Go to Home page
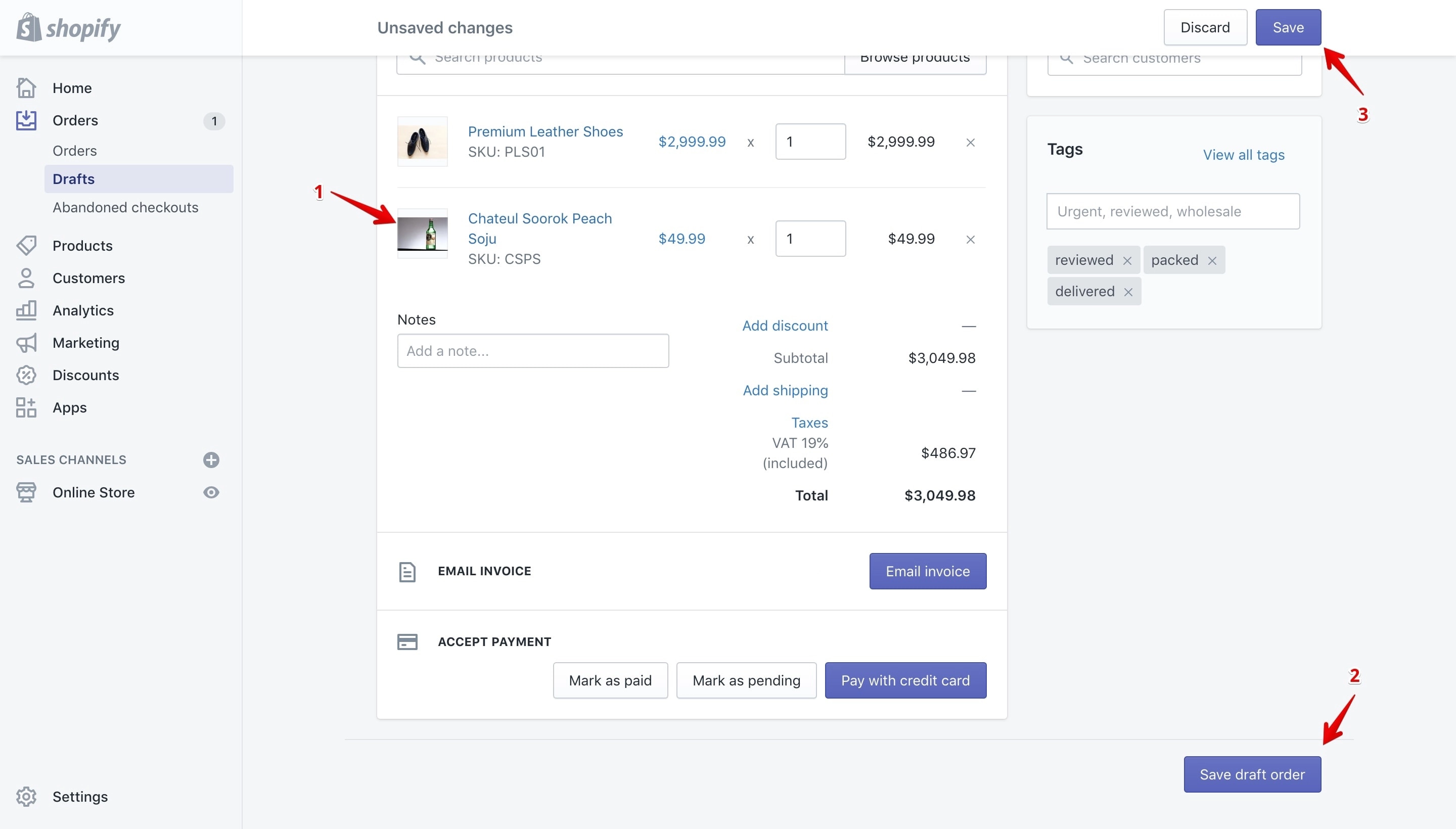Screen dimensions: 1456x829 click(x=72, y=87)
